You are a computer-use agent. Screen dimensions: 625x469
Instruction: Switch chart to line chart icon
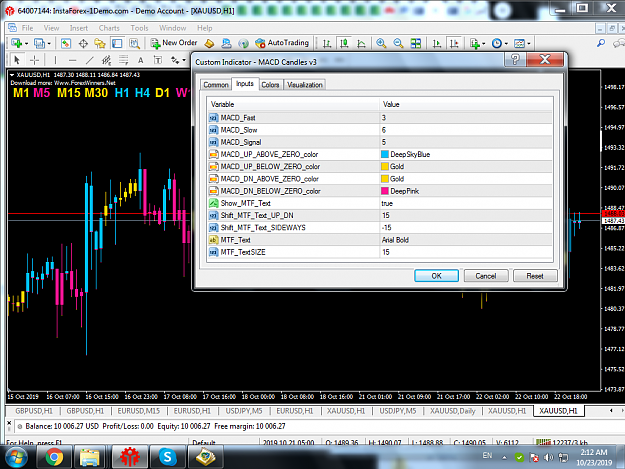(x=361, y=43)
